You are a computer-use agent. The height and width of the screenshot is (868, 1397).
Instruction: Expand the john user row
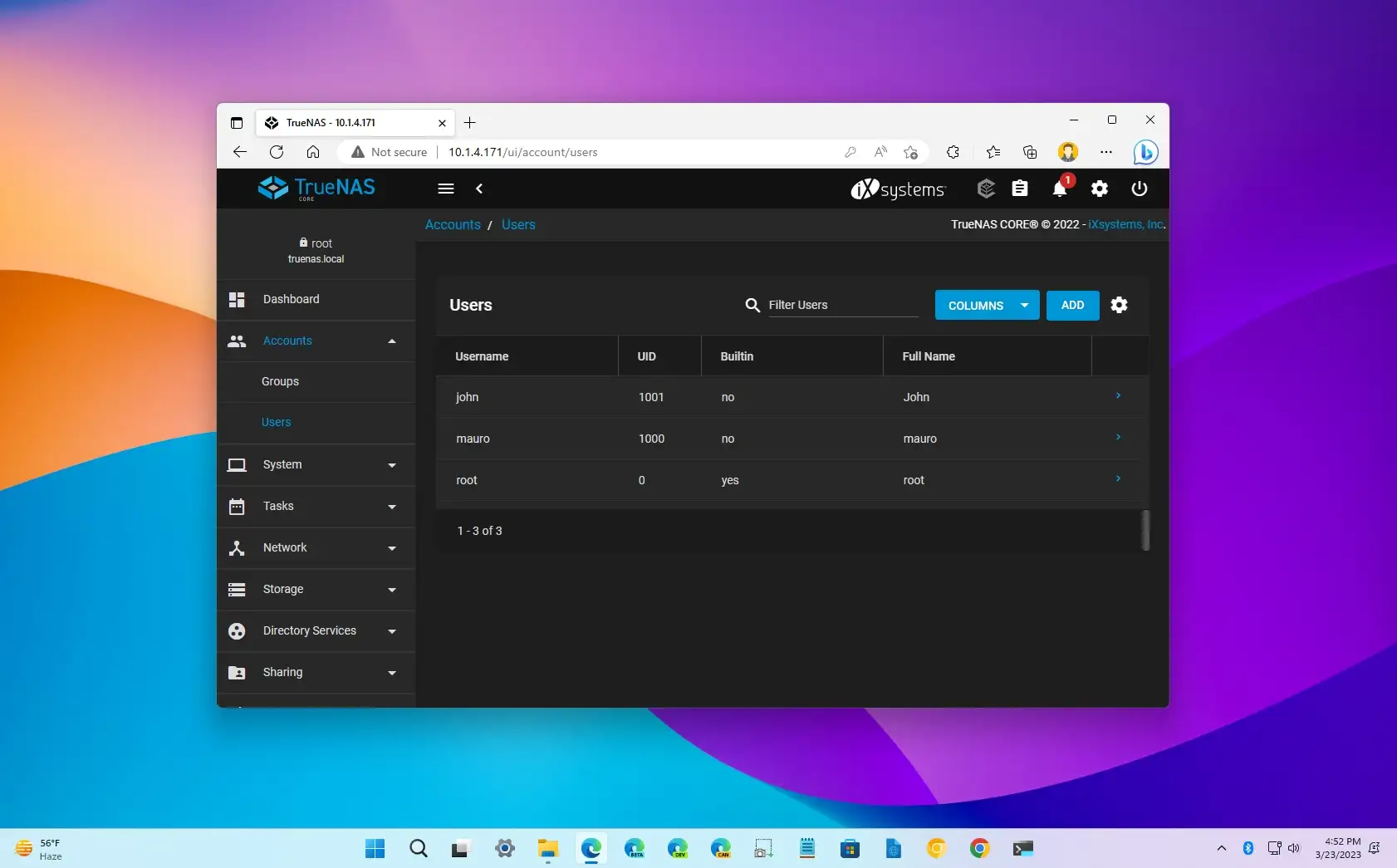pyautogui.click(x=1118, y=396)
